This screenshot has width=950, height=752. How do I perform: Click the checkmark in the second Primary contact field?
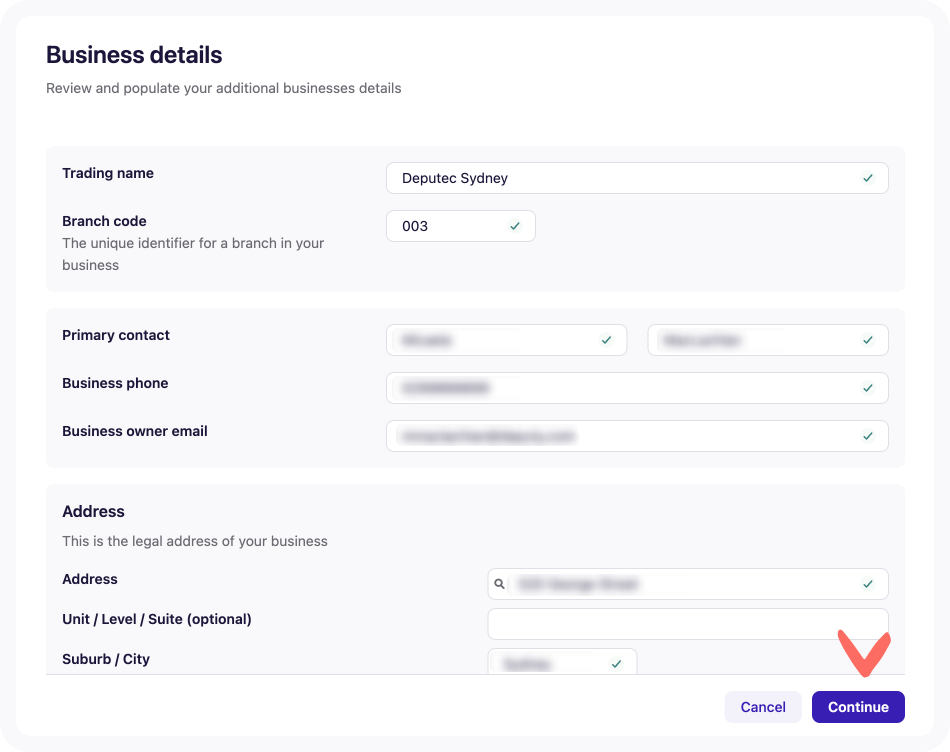(869, 340)
